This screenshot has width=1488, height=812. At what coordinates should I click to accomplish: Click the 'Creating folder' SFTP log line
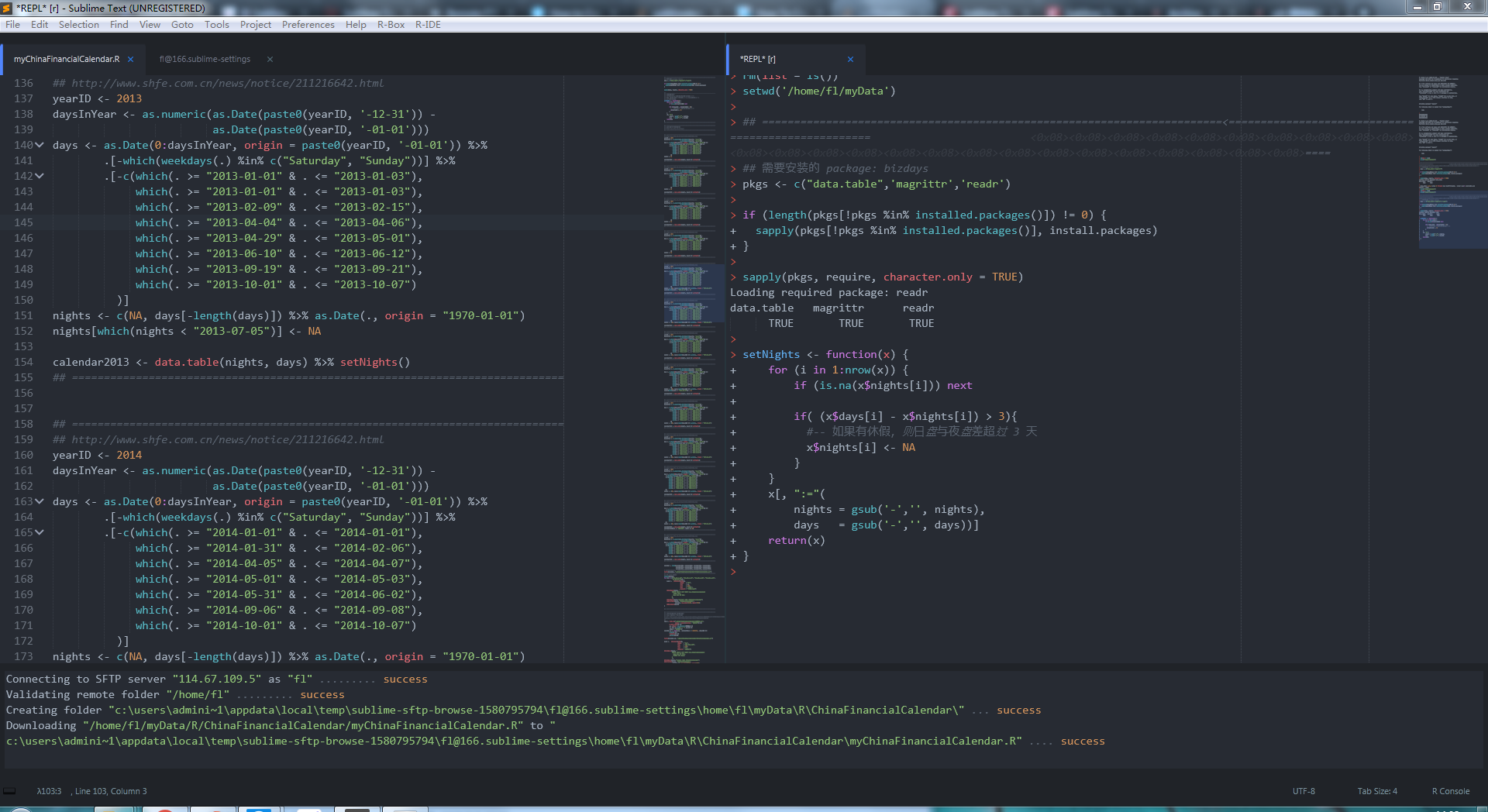click(523, 710)
